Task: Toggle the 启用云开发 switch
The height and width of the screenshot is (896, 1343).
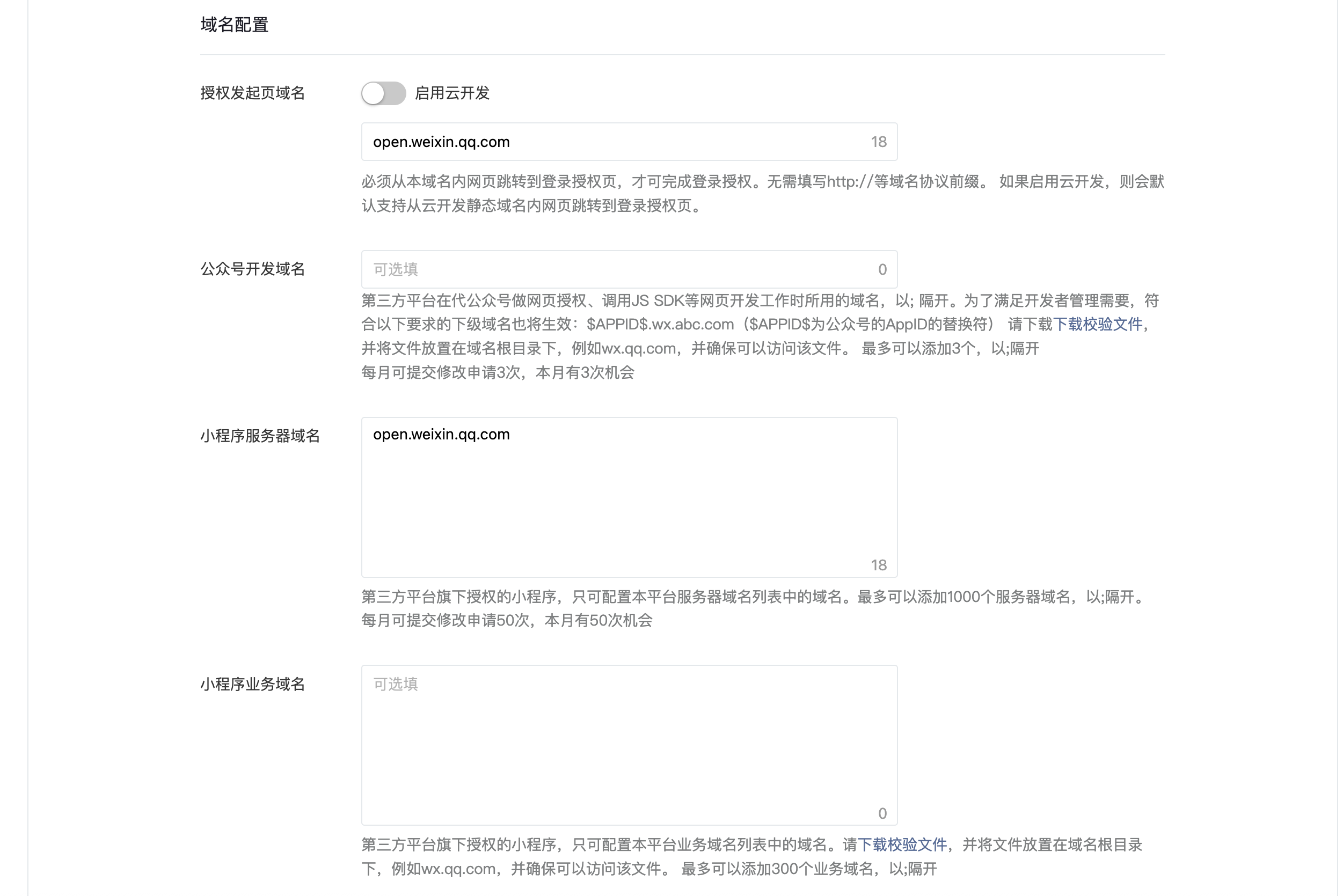Action: (383, 93)
